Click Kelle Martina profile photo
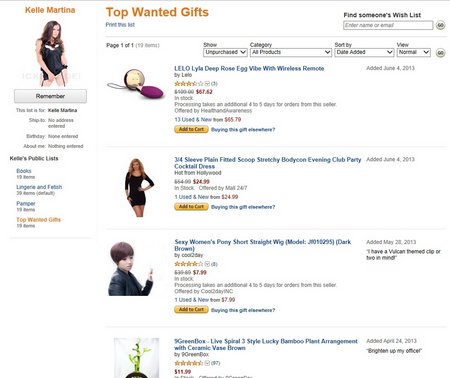Viewport: 450px width, 378px height. 51,53
